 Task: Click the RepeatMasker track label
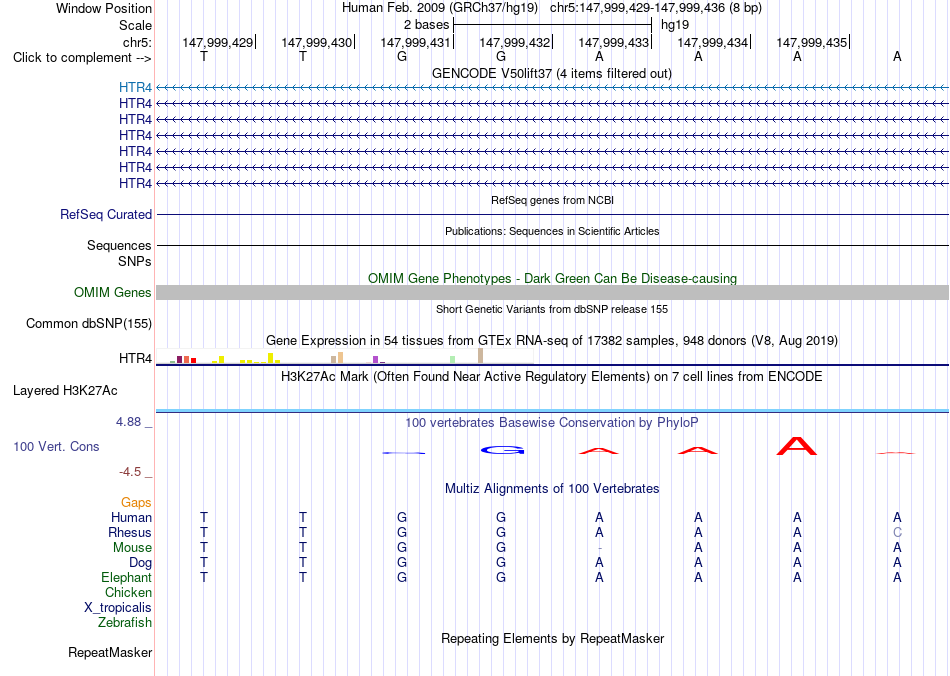click(x=110, y=652)
